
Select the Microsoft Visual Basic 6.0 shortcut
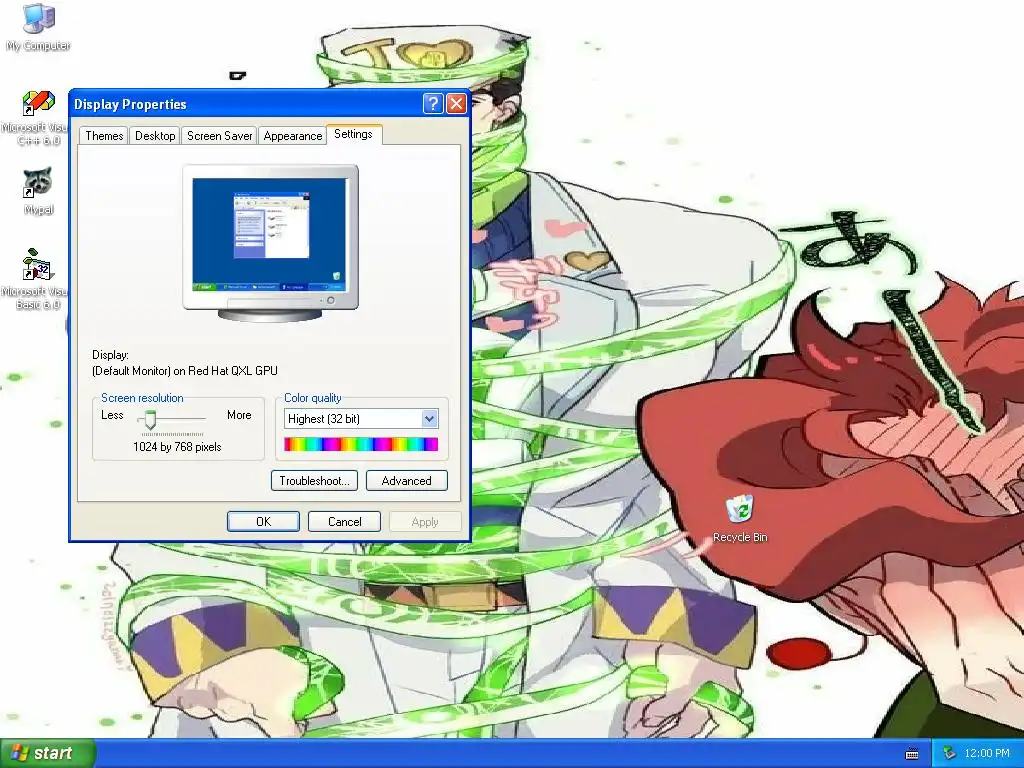coord(38,280)
